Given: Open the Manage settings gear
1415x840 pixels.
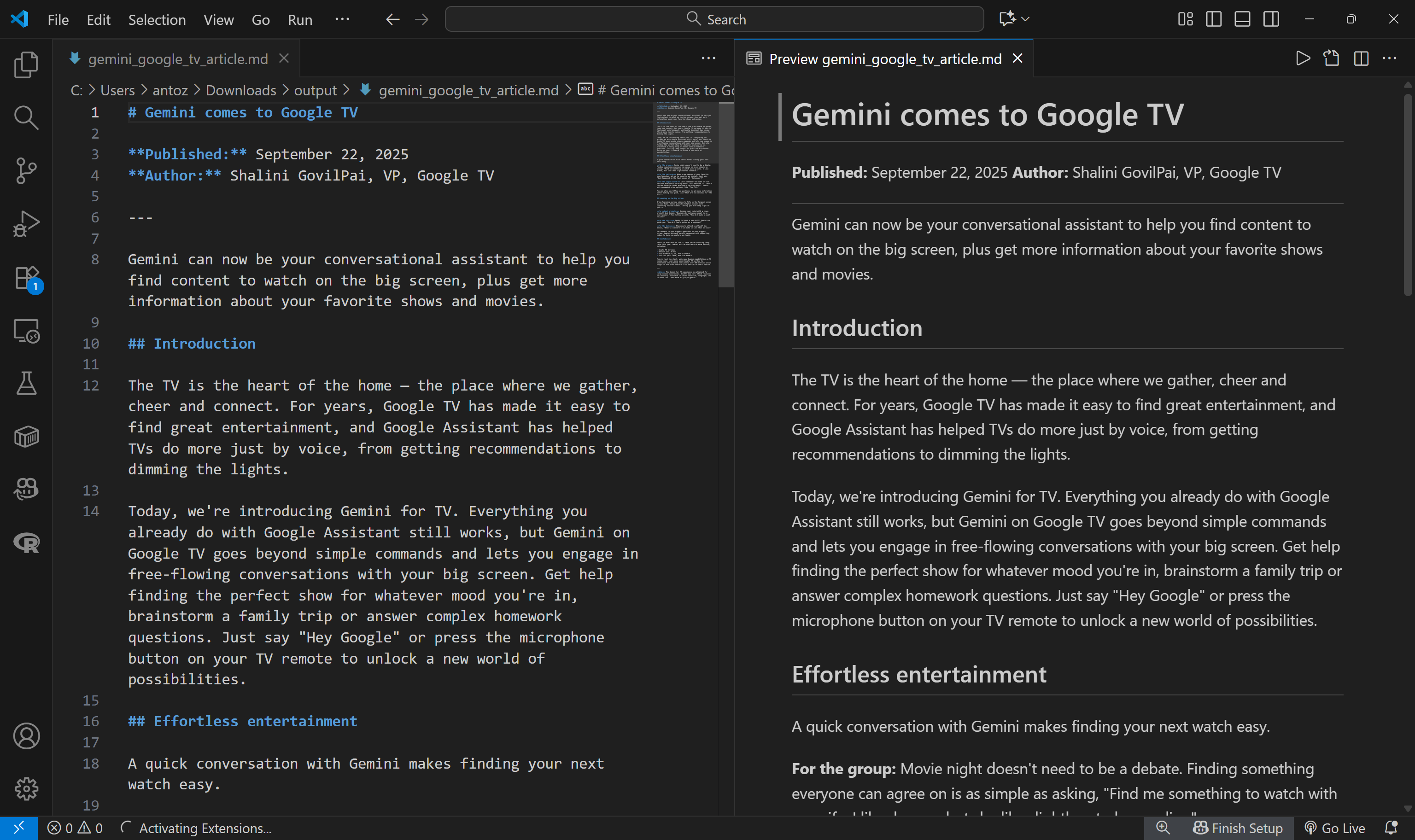Looking at the screenshot, I should click(x=26, y=788).
